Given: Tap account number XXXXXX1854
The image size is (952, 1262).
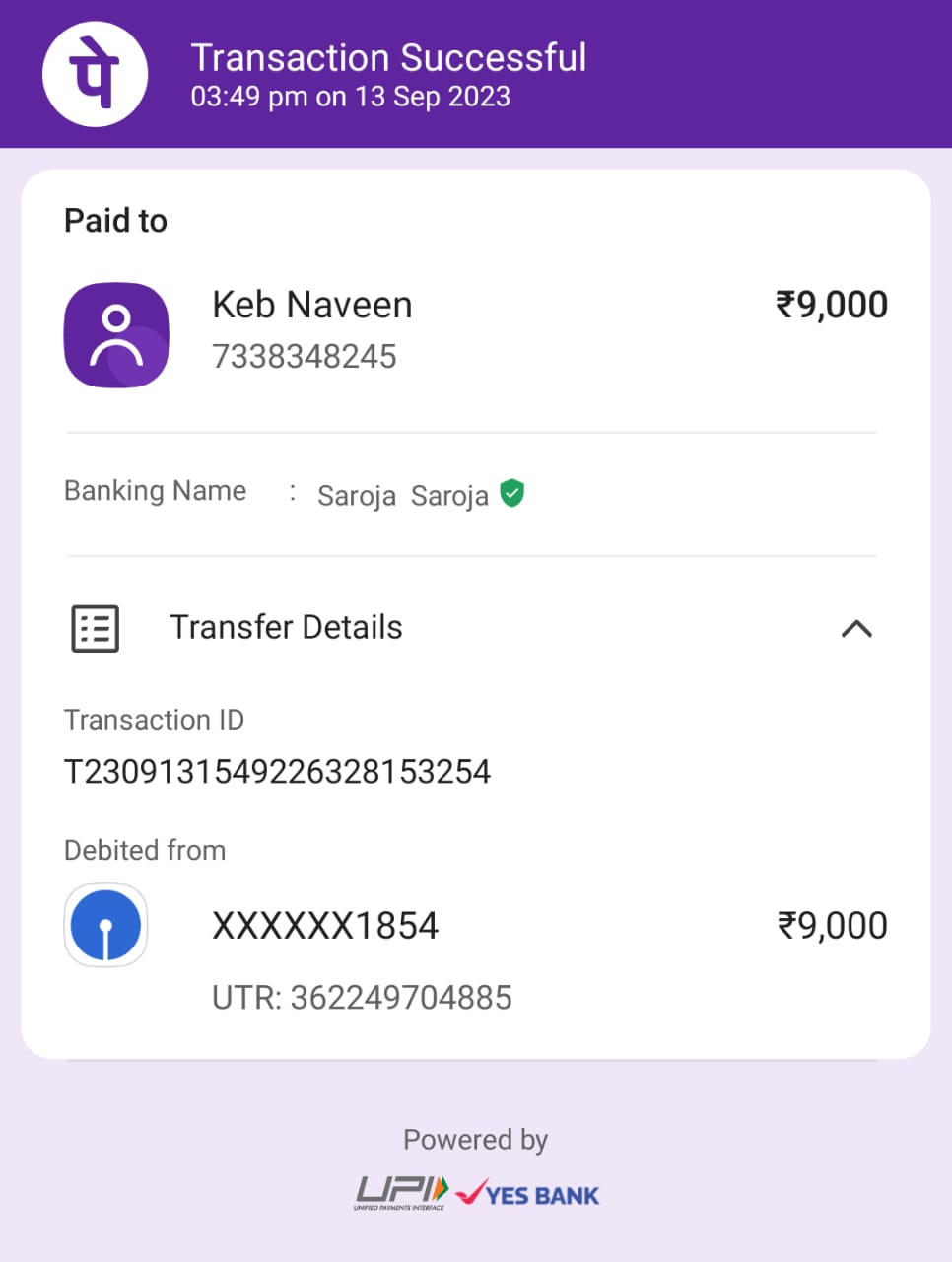Looking at the screenshot, I should 325,926.
